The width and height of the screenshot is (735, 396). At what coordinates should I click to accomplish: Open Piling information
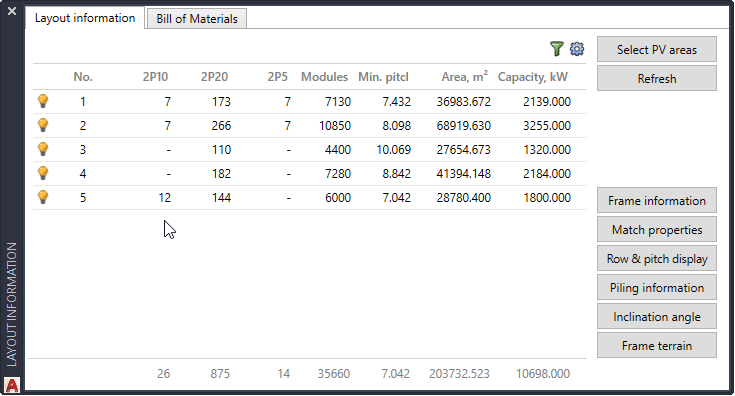click(657, 288)
